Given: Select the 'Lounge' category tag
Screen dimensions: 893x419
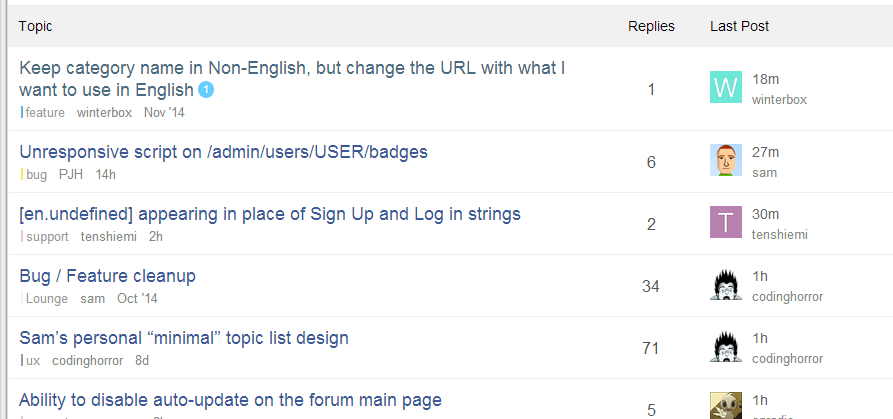Looking at the screenshot, I should pyautogui.click(x=47, y=299).
